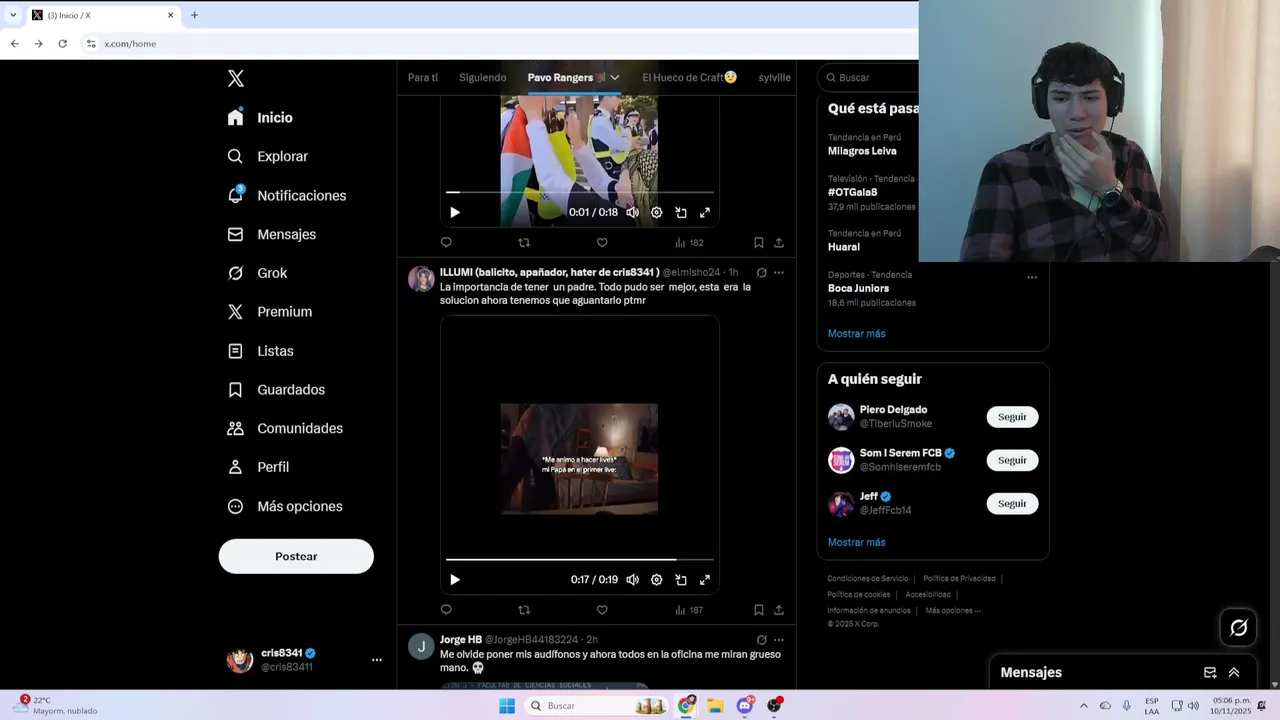
Task: Expand the Mensajes drawer
Action: coord(1234,672)
